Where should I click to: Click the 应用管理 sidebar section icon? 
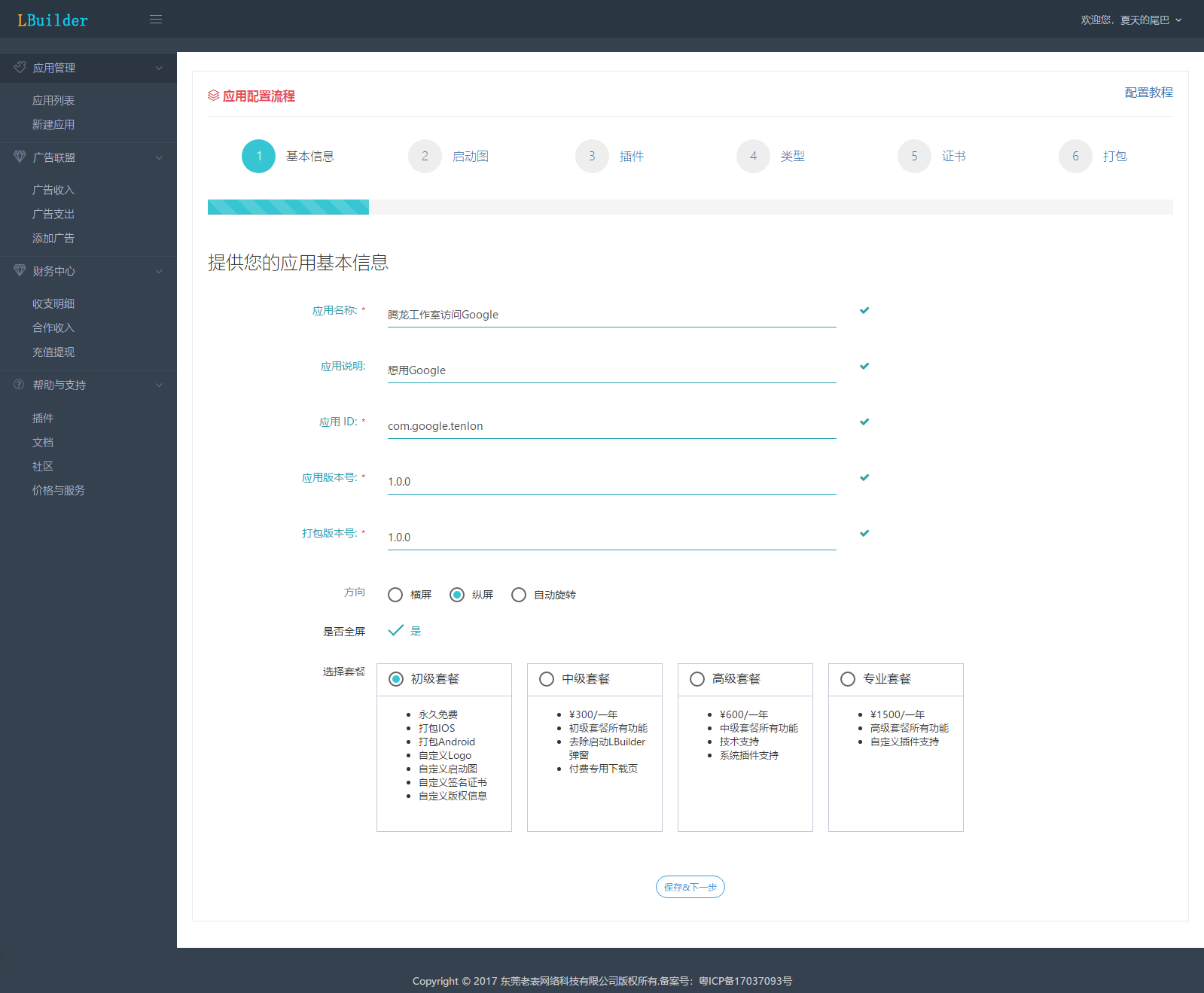coord(20,67)
